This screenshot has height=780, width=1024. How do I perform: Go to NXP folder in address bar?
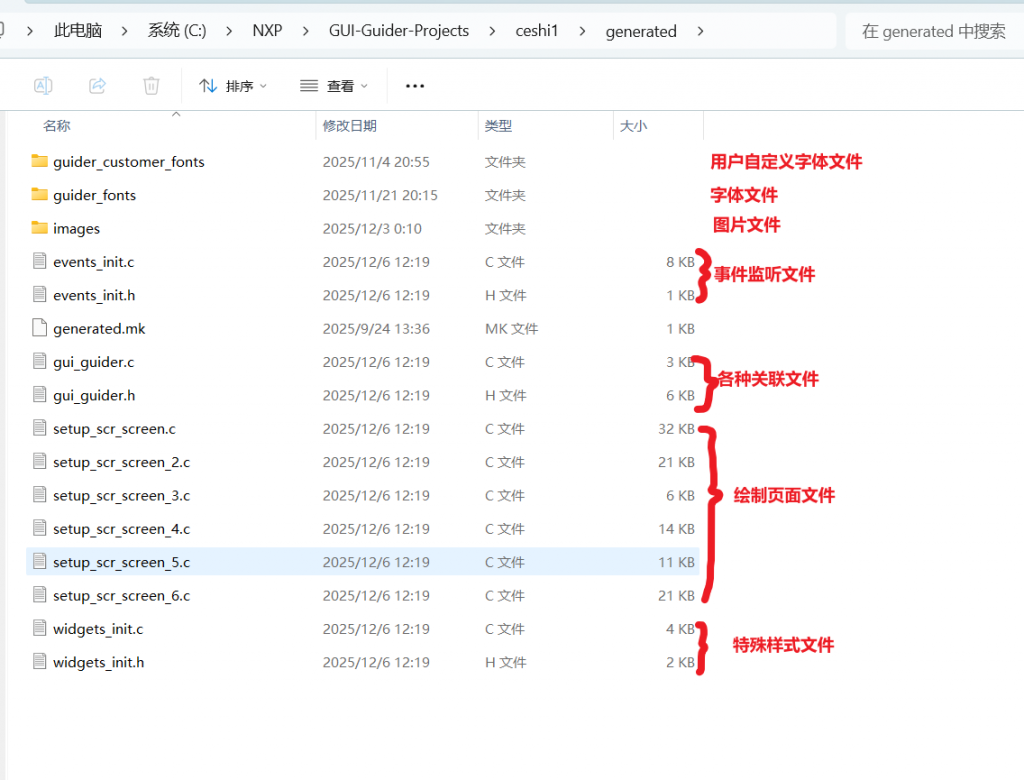point(267,31)
